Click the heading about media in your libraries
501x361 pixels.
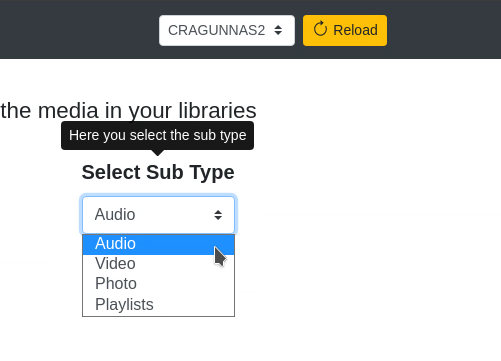click(x=128, y=111)
